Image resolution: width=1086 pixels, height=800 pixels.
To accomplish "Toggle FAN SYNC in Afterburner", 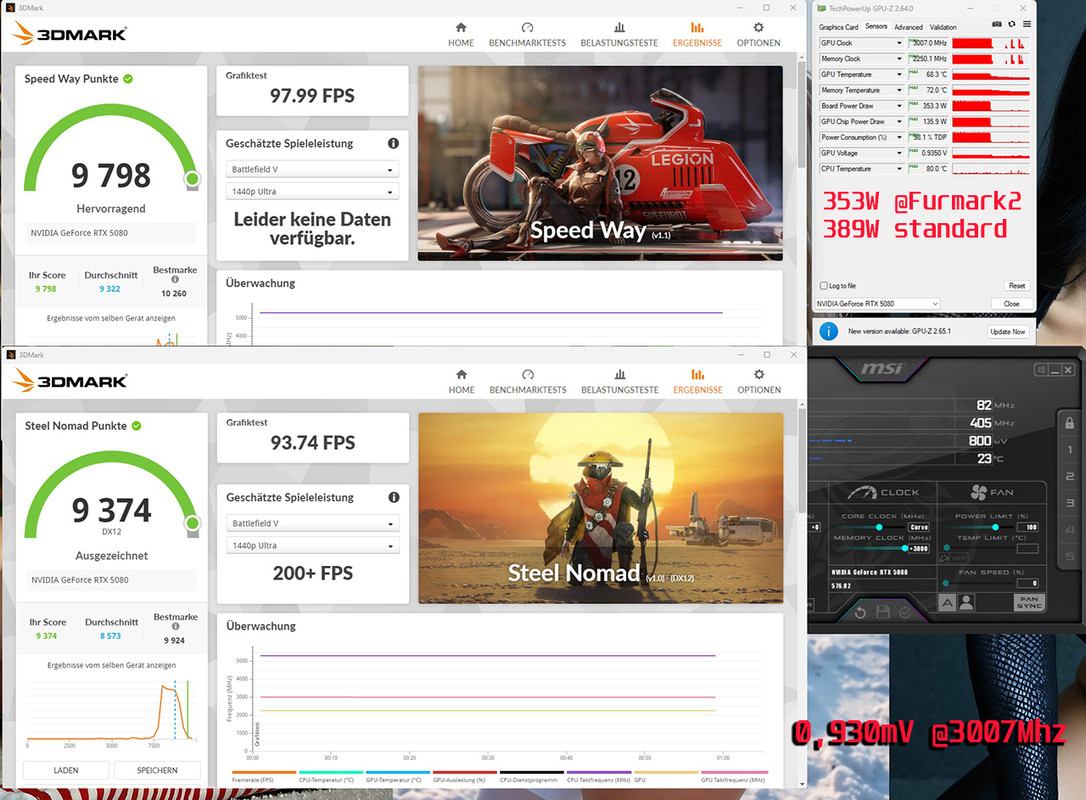I will (x=1029, y=603).
